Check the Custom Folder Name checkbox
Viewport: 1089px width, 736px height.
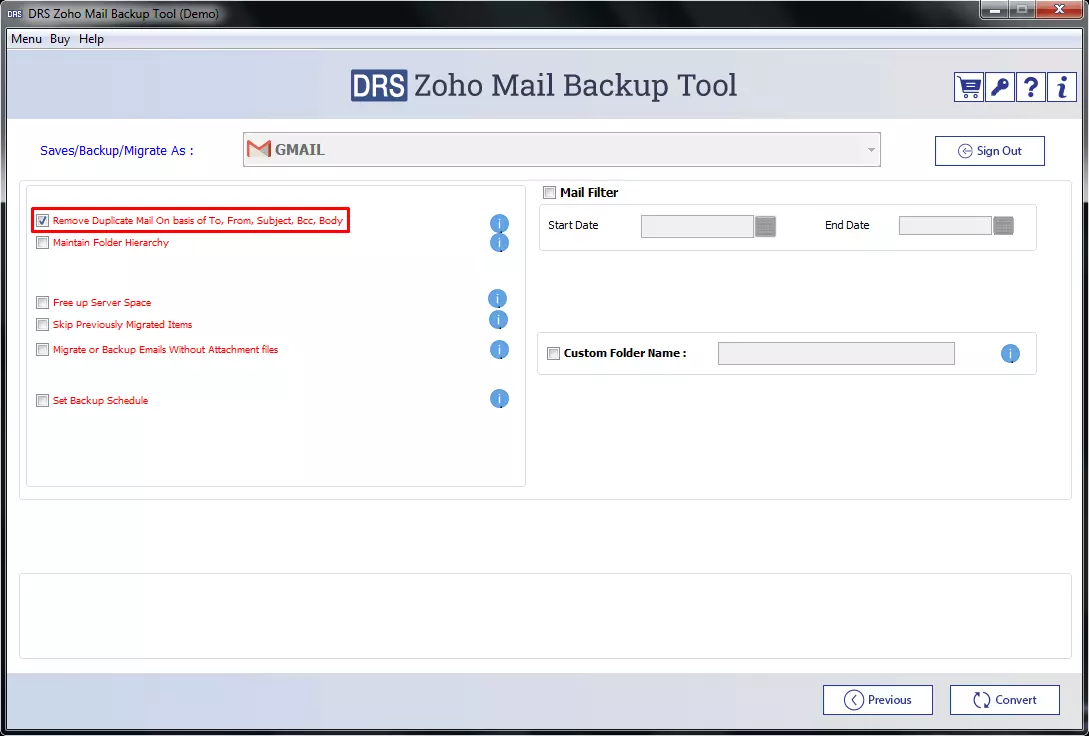[x=554, y=353]
